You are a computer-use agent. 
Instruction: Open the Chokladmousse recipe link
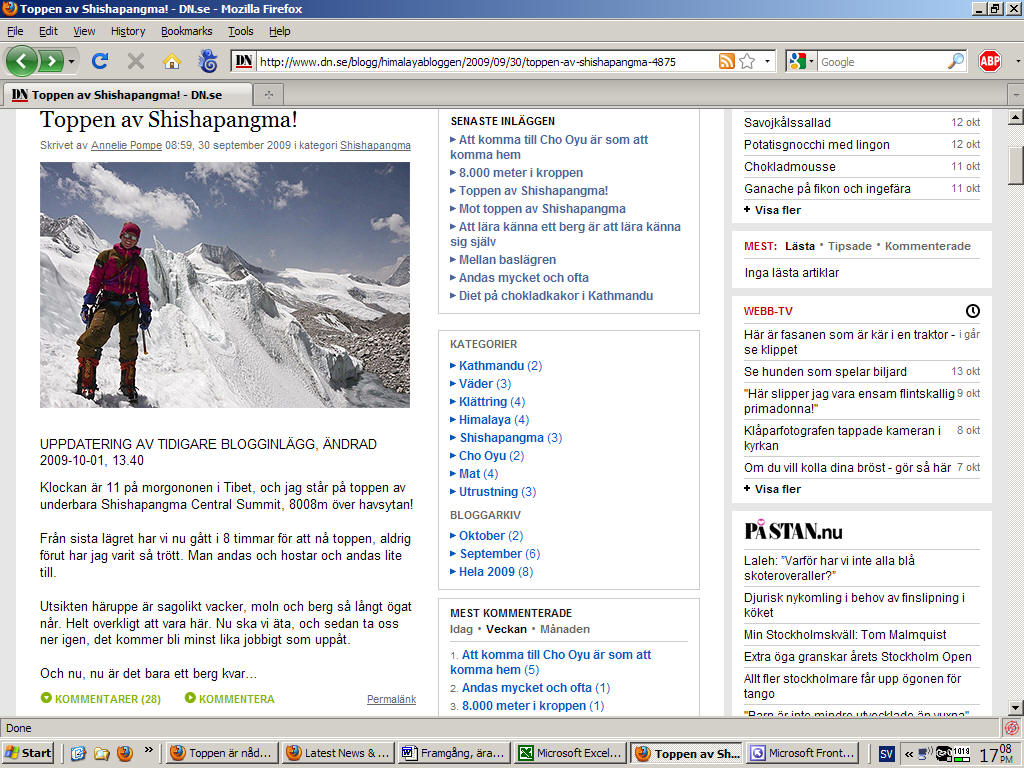pyautogui.click(x=790, y=166)
